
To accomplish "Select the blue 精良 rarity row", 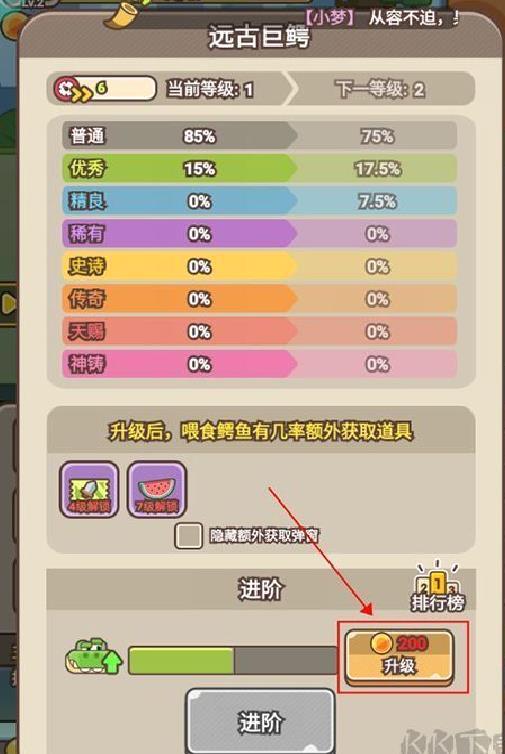I will click(260, 201).
